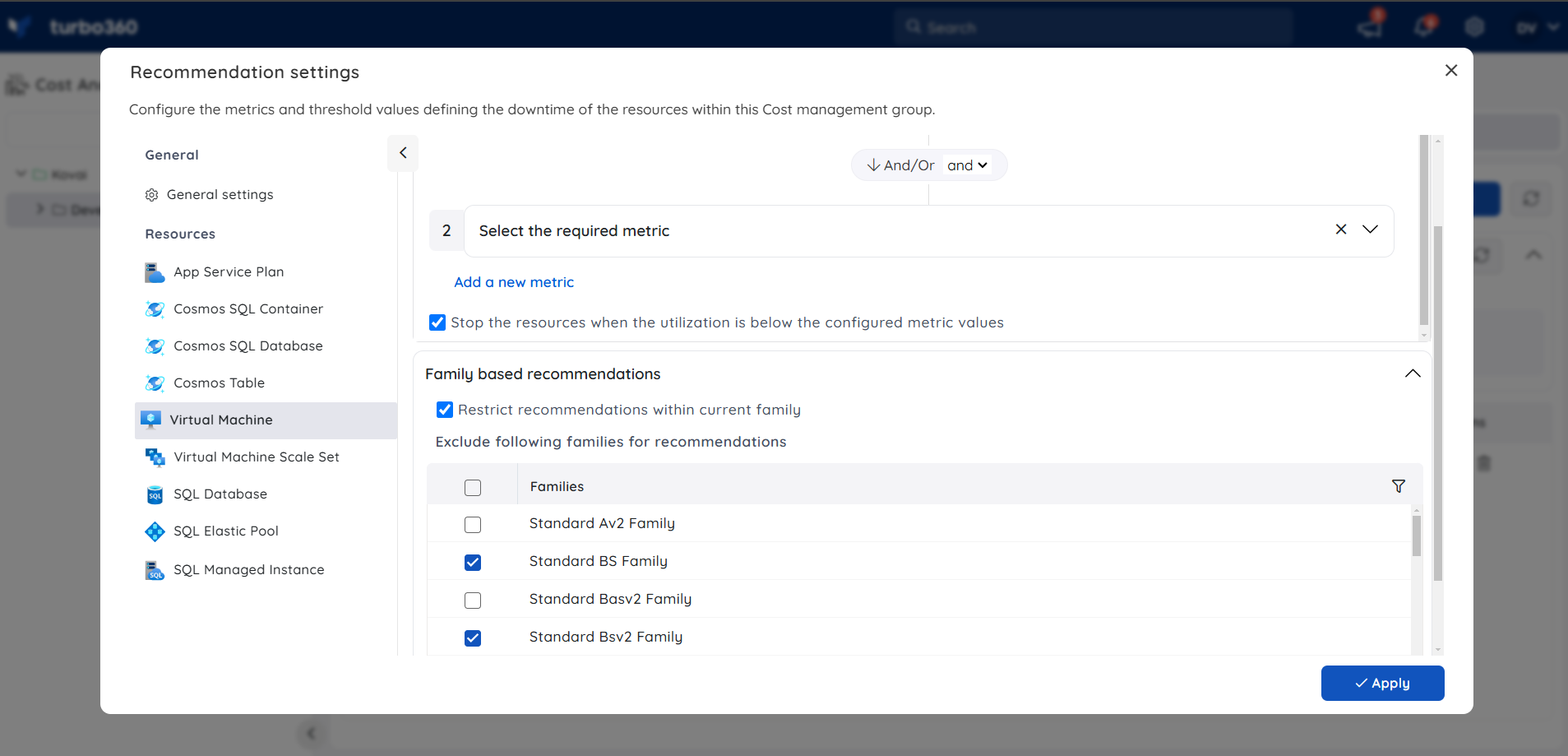Click the Standard Bsv2 Family row text
This screenshot has height=756, width=1568.
tap(606, 637)
